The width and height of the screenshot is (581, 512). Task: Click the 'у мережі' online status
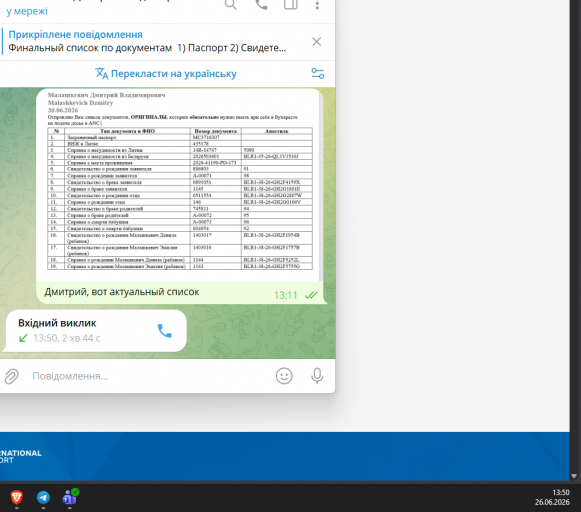pyautogui.click(x=27, y=11)
